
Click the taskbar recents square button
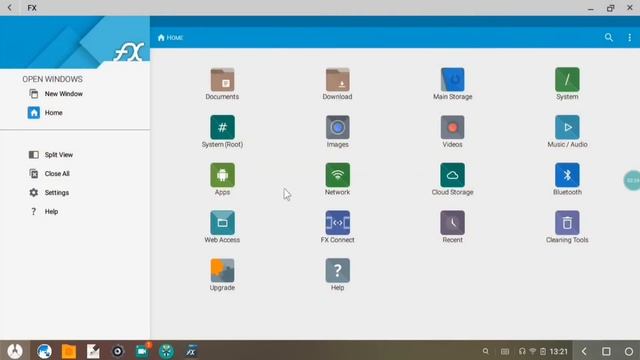click(606, 351)
